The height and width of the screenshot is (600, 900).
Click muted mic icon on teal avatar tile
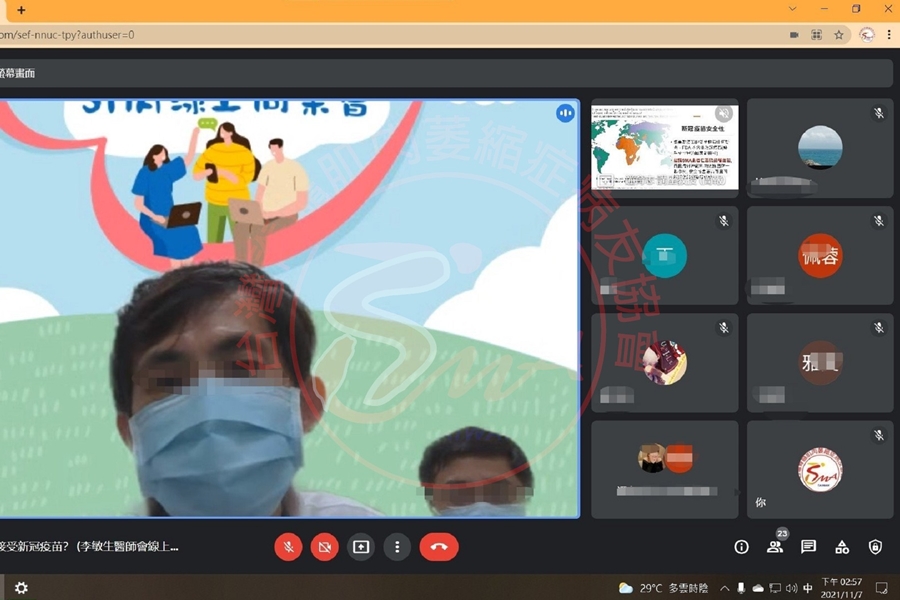[724, 220]
